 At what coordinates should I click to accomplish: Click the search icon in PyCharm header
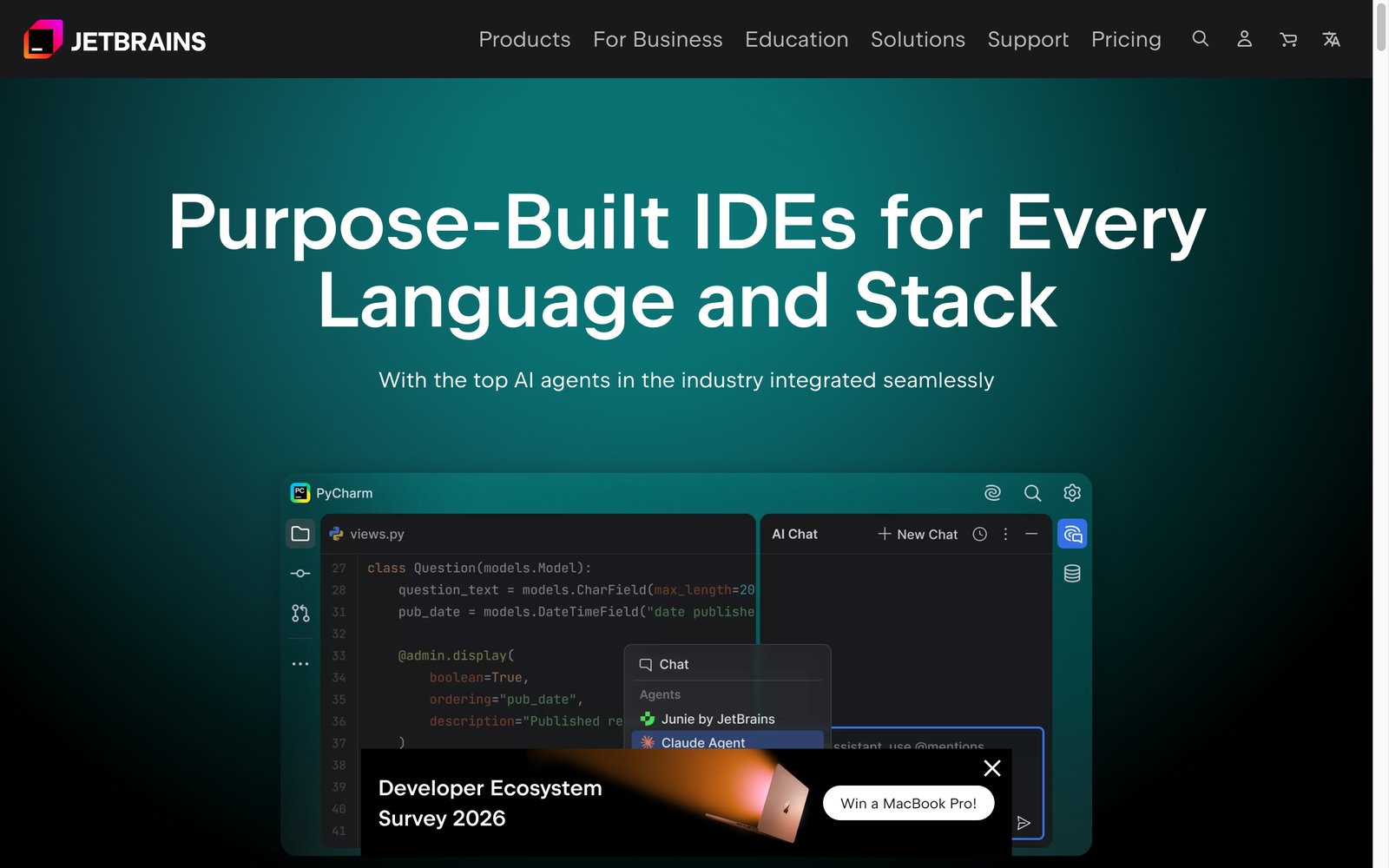(1032, 493)
